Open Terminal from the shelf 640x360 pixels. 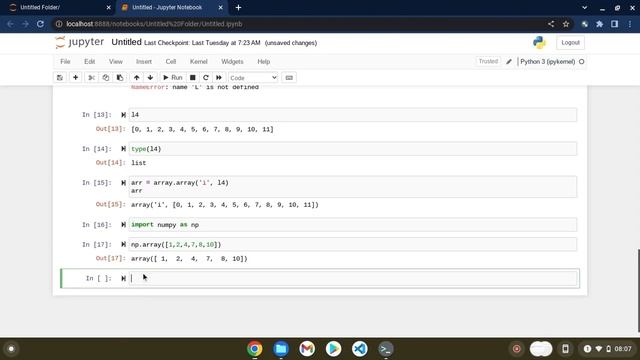click(386, 349)
